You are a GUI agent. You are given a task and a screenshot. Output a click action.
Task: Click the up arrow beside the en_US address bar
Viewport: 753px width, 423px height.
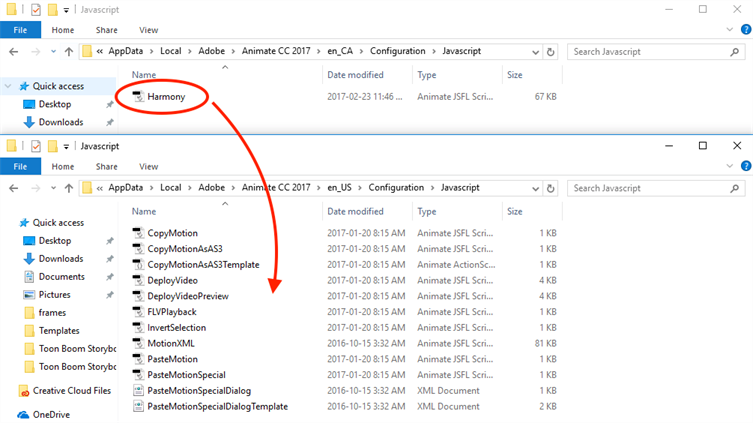tap(68, 188)
